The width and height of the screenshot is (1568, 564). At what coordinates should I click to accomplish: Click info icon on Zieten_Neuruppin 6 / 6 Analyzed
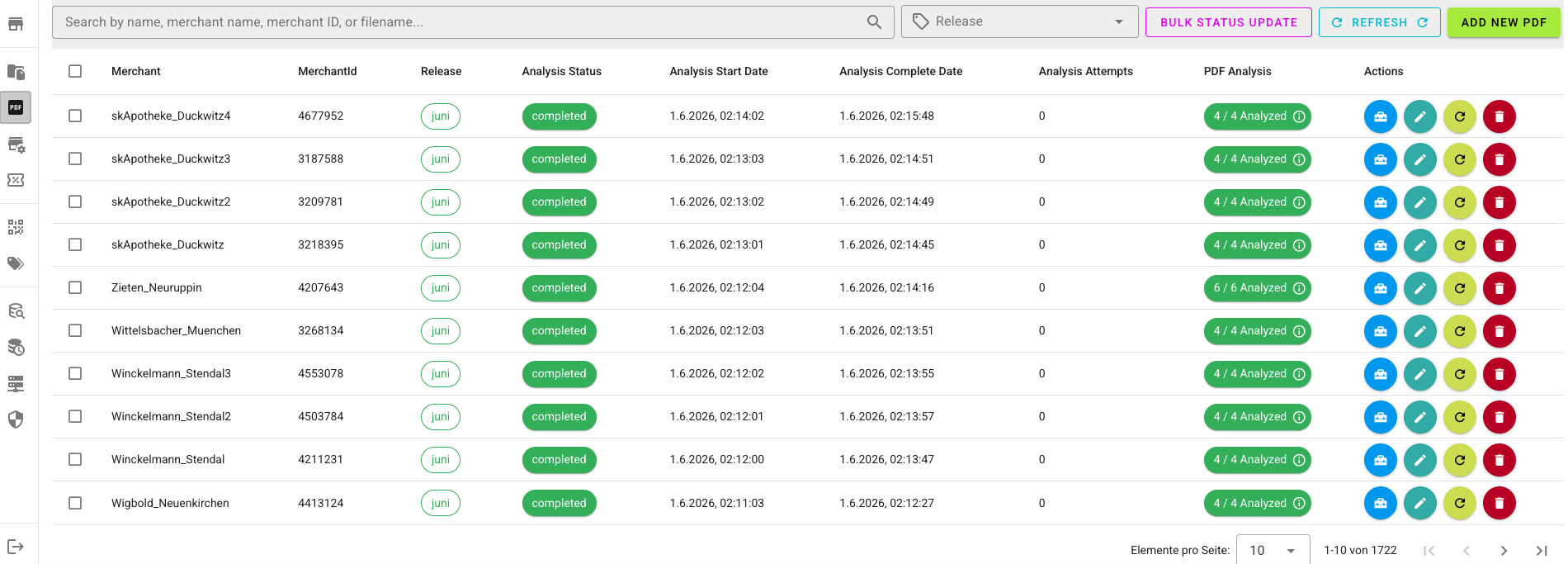point(1299,288)
